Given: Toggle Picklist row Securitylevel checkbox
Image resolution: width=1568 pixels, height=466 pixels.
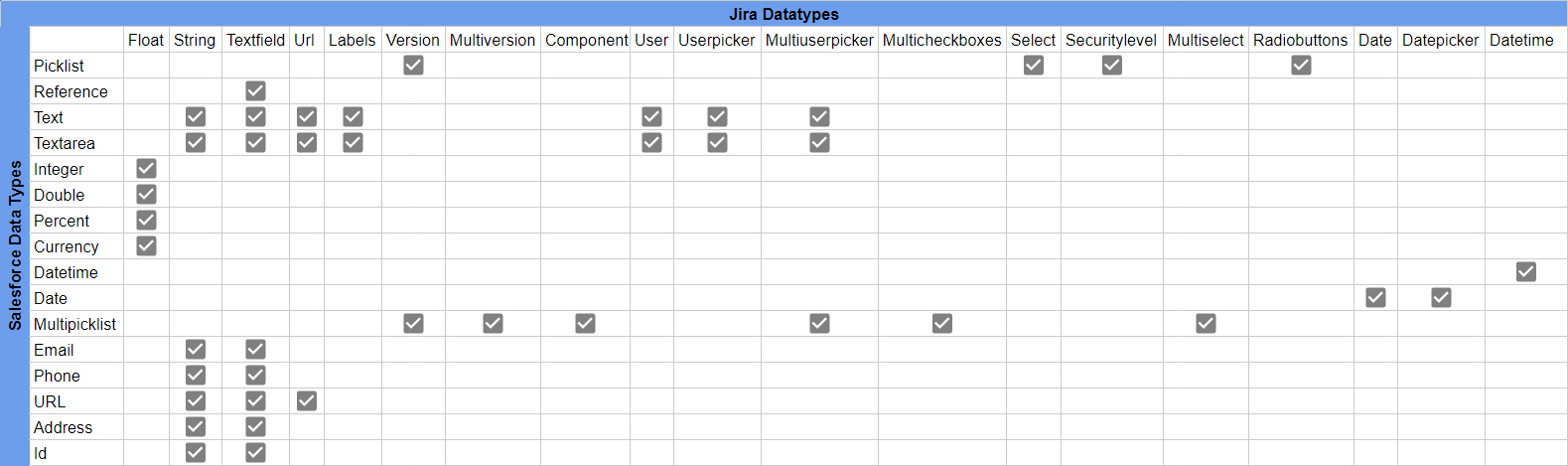Looking at the screenshot, I should coord(1112,65).
